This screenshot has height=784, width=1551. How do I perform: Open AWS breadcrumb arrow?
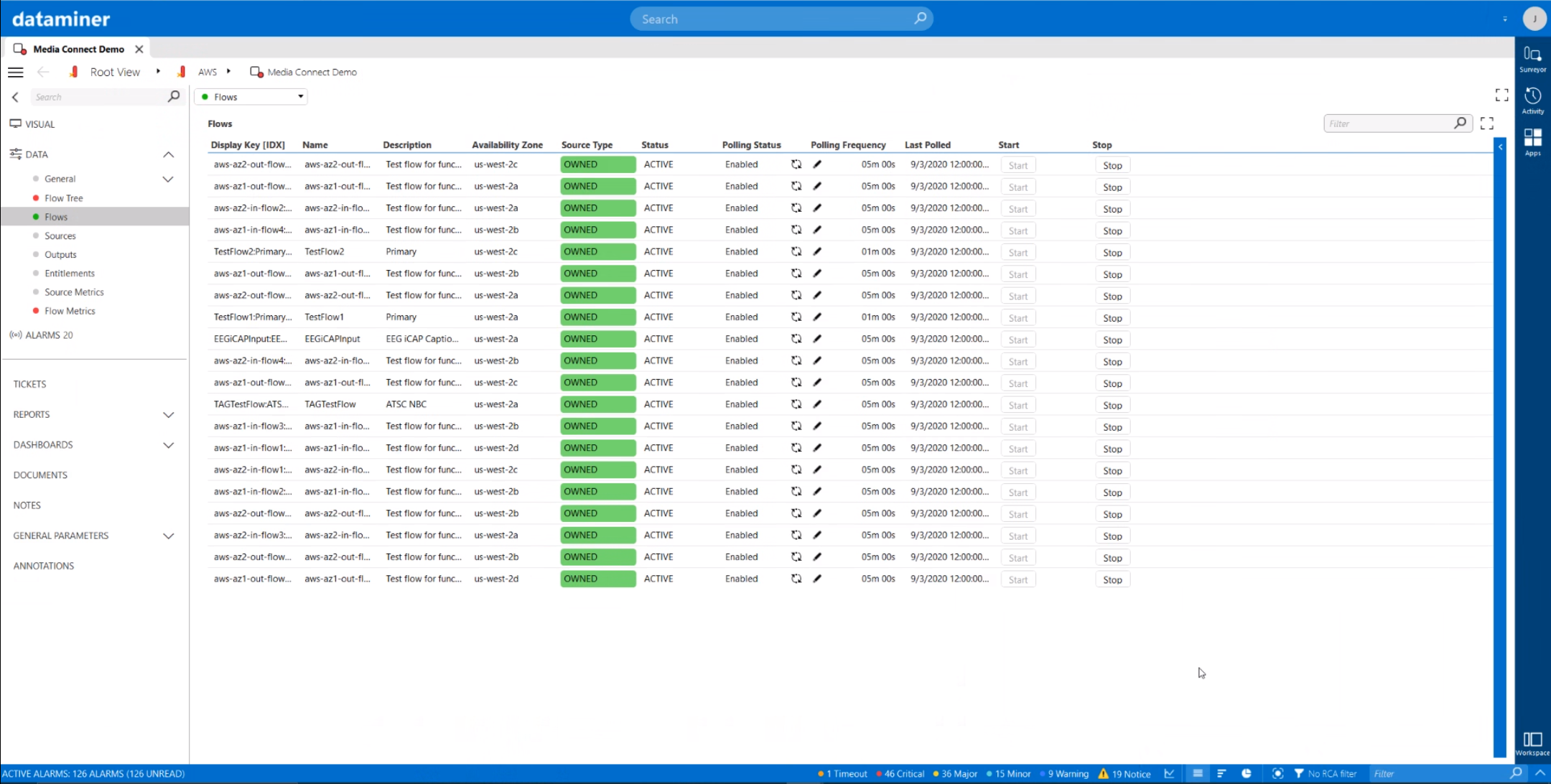click(228, 71)
